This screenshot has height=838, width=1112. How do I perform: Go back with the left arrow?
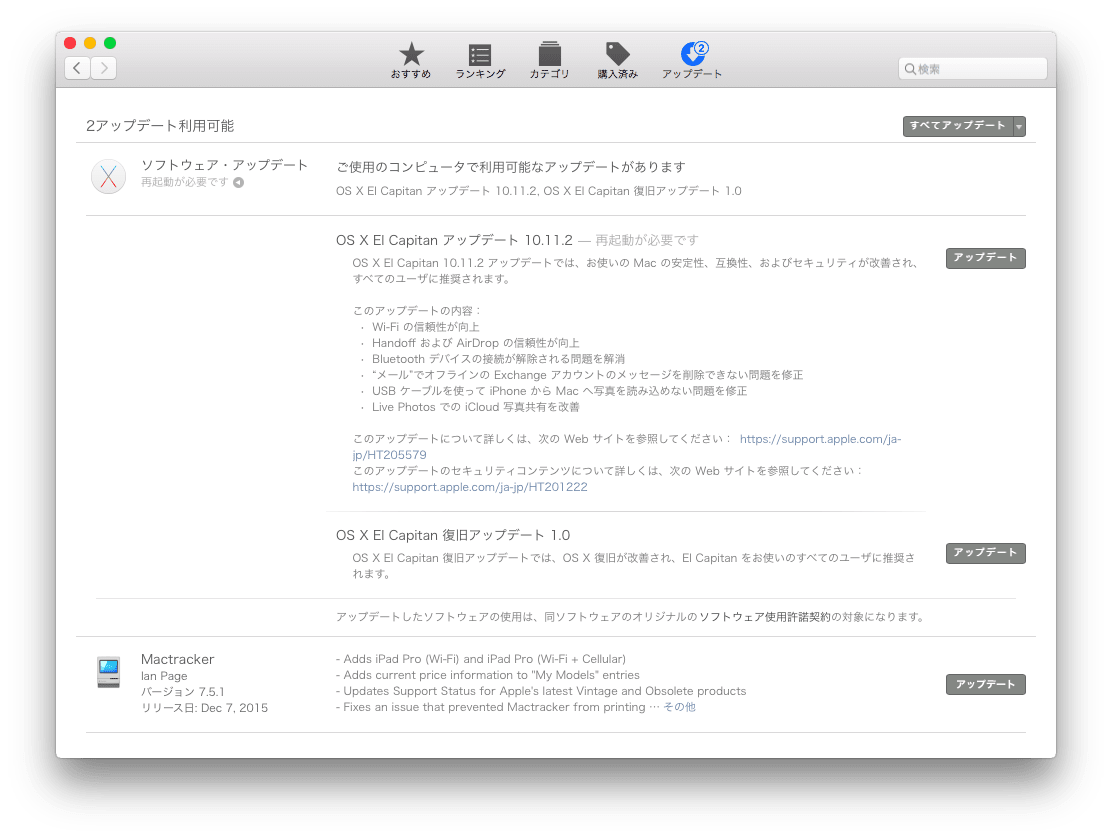pos(77,68)
